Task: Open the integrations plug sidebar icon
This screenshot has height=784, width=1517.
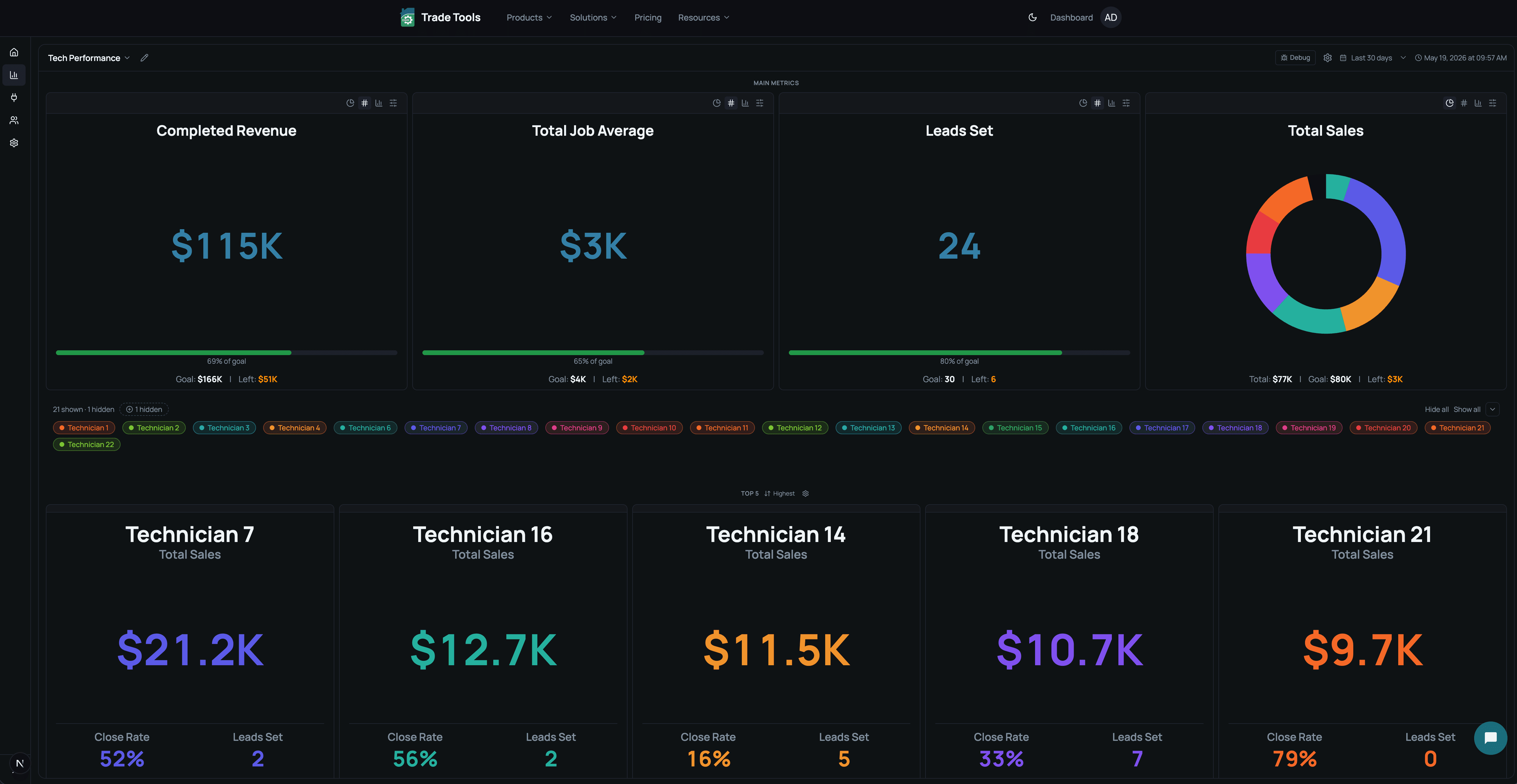Action: click(x=14, y=98)
